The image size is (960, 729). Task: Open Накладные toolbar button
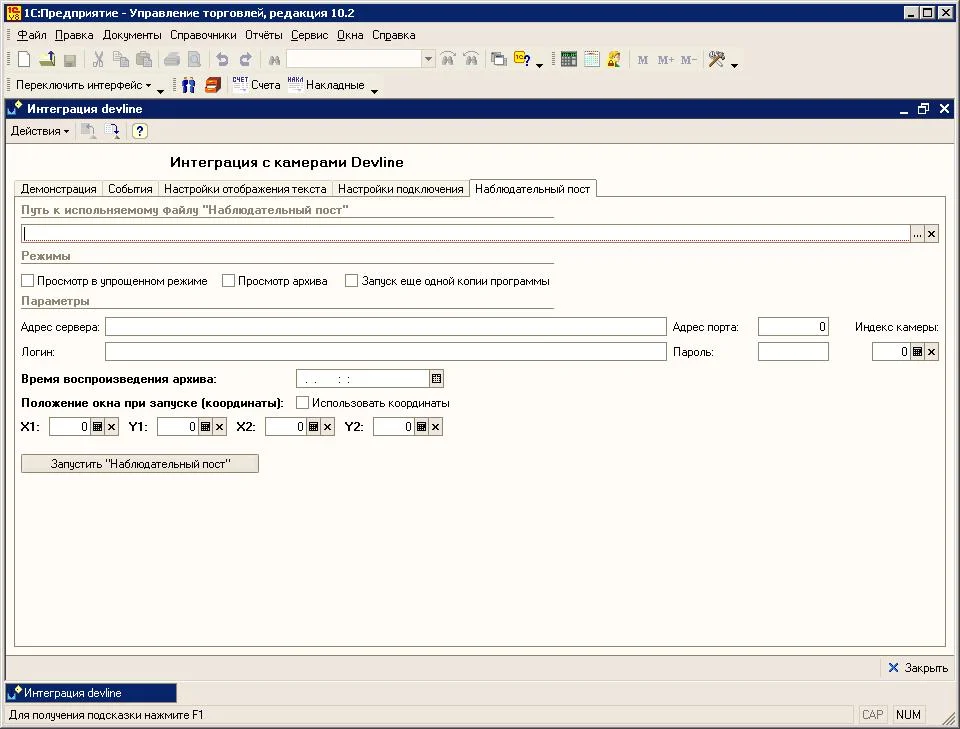click(x=326, y=85)
